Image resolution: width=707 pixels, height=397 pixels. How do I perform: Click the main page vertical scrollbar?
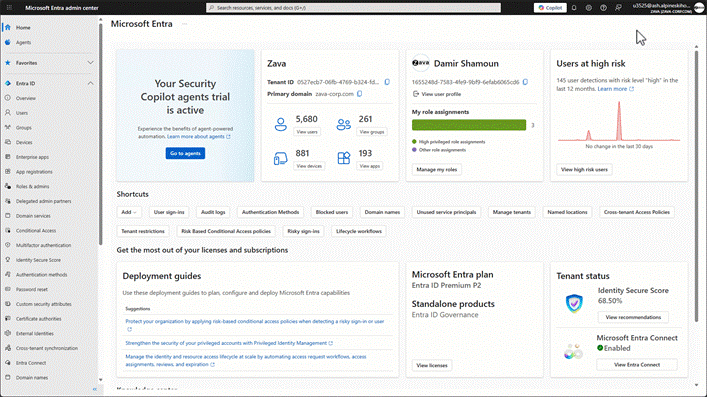coord(697,185)
